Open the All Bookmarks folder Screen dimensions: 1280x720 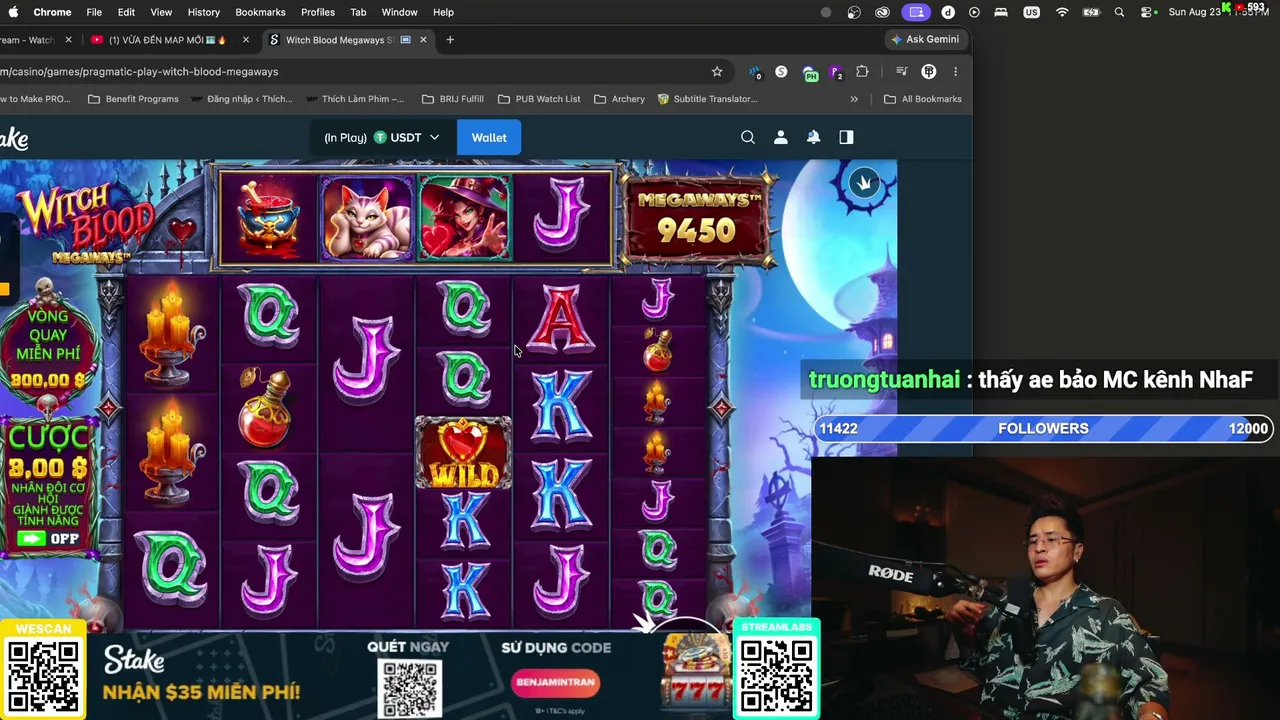922,99
